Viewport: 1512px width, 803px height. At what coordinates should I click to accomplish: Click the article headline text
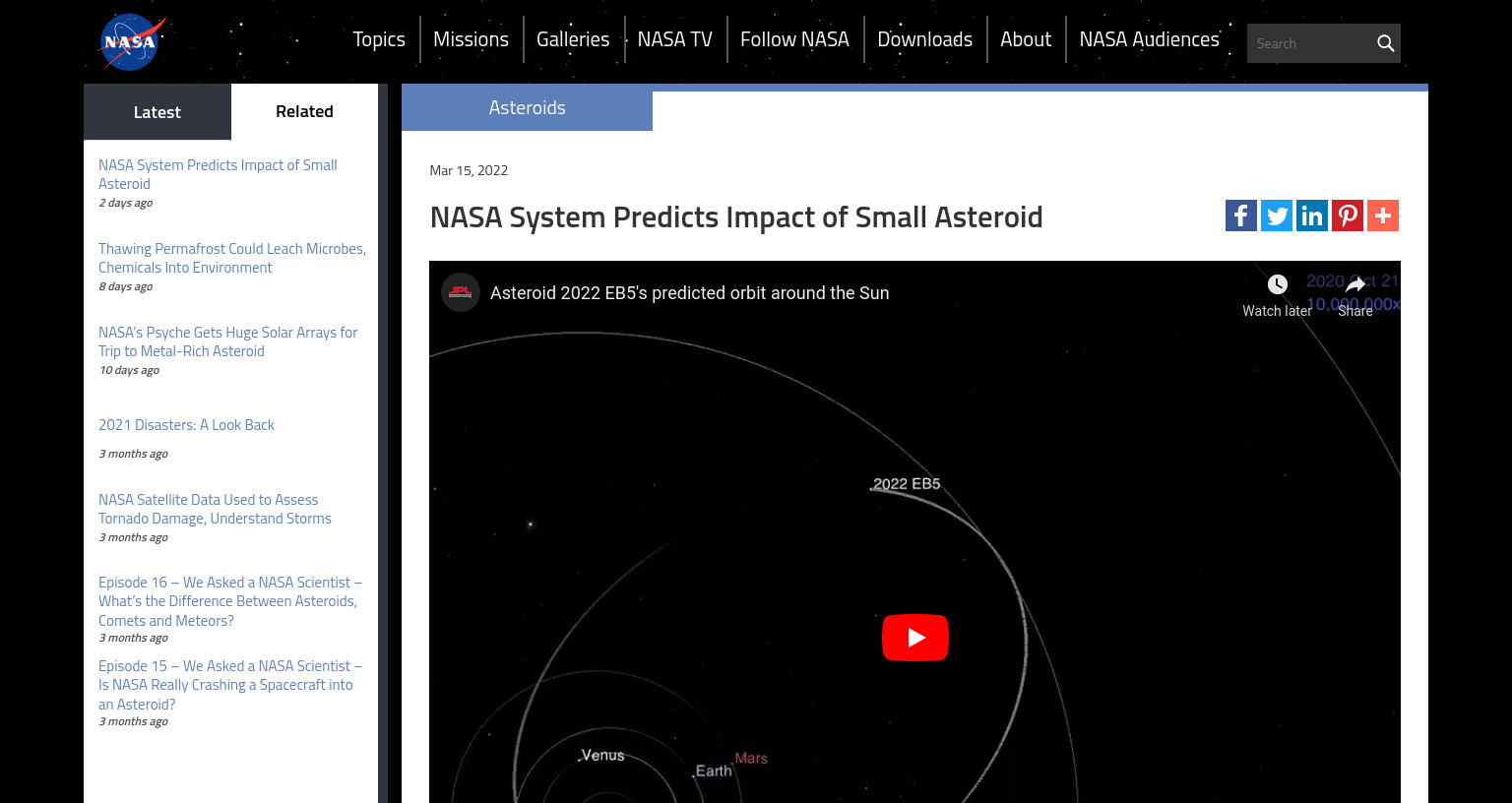tap(736, 217)
